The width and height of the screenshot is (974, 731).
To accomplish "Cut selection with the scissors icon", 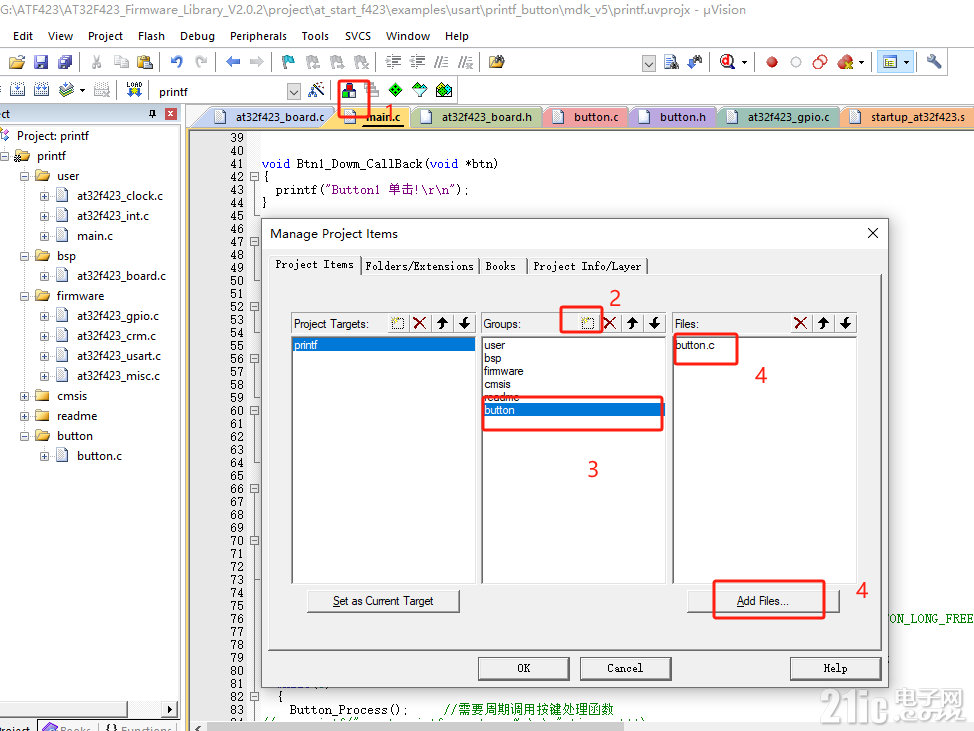I will 96,62.
